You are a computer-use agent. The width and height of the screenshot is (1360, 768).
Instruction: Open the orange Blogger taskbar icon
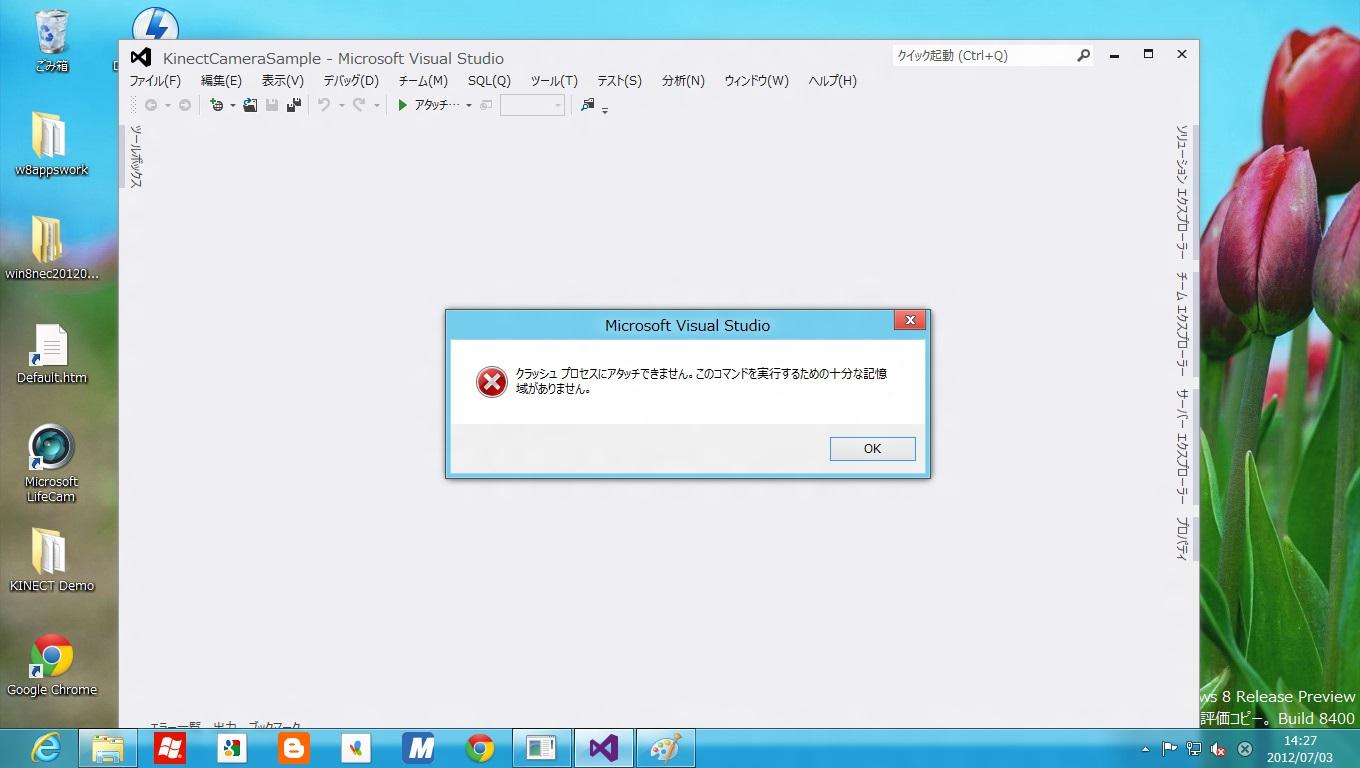294,748
